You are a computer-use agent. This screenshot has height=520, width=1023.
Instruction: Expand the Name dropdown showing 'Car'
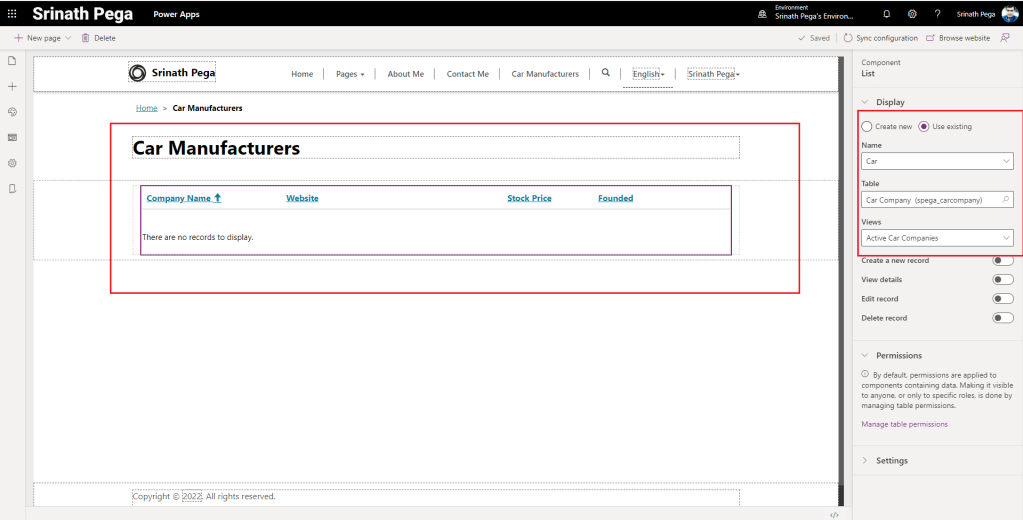click(937, 161)
